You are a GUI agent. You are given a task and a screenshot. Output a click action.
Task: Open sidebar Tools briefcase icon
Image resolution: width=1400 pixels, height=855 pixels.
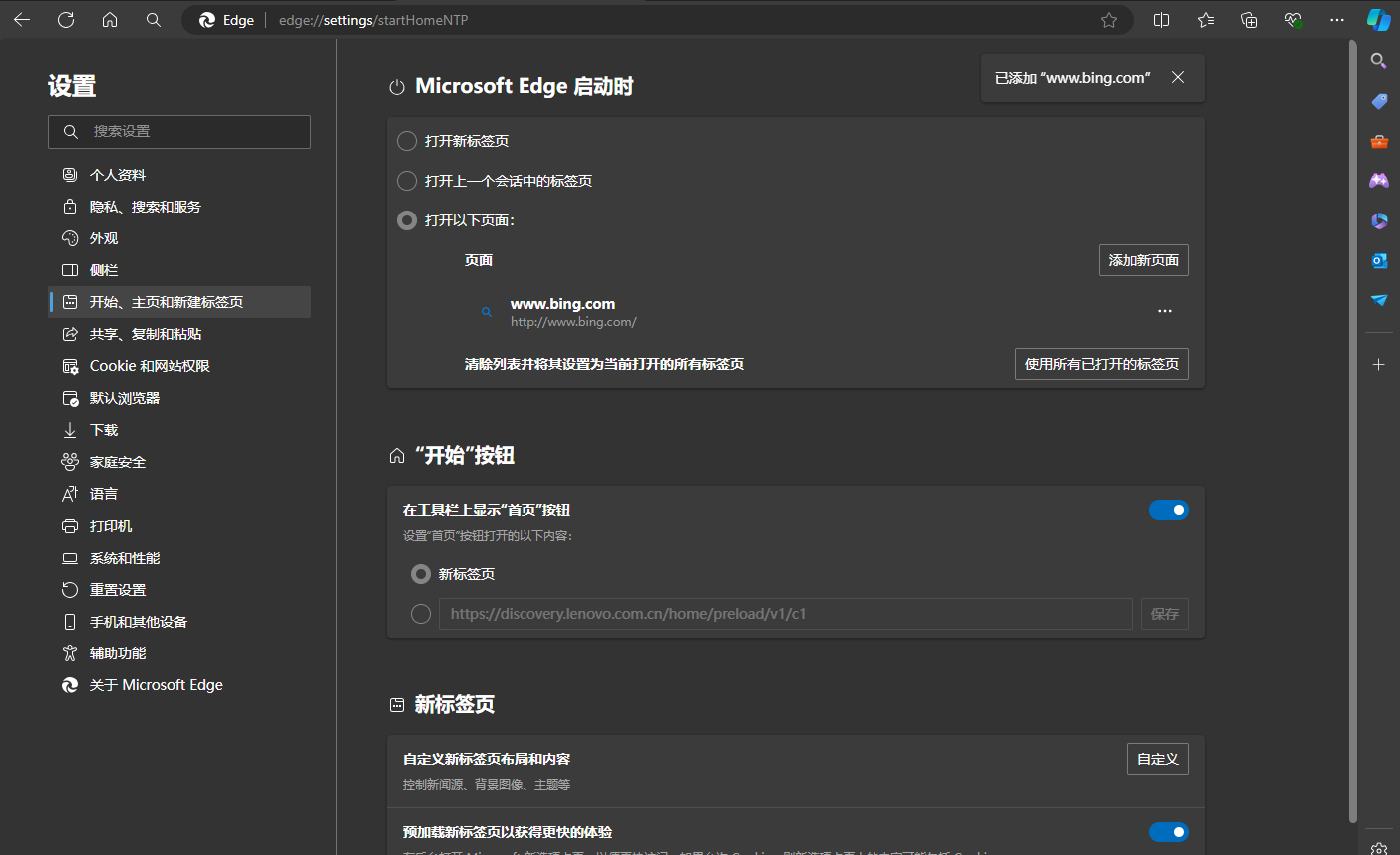1379,141
